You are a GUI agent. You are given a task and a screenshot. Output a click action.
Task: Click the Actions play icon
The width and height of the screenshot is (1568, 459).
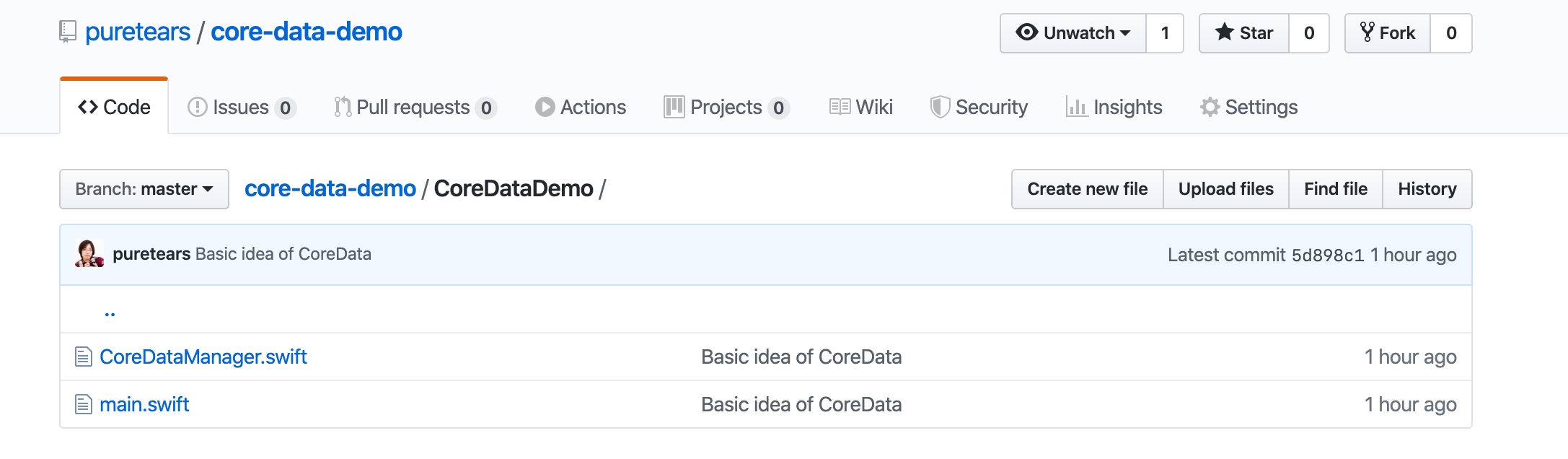pos(545,107)
